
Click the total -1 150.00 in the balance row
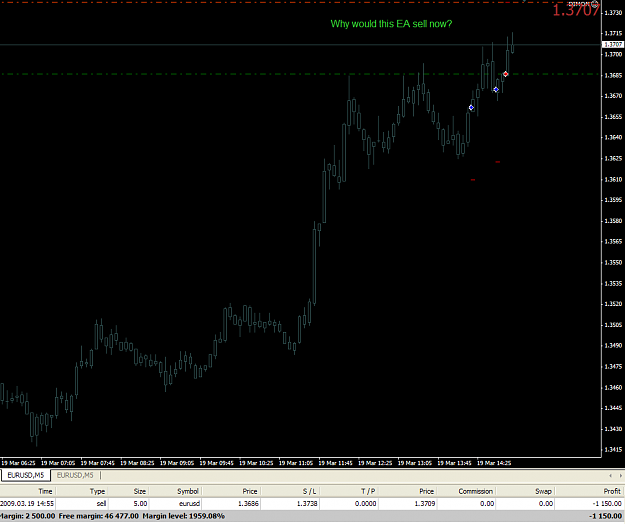[x=606, y=516]
